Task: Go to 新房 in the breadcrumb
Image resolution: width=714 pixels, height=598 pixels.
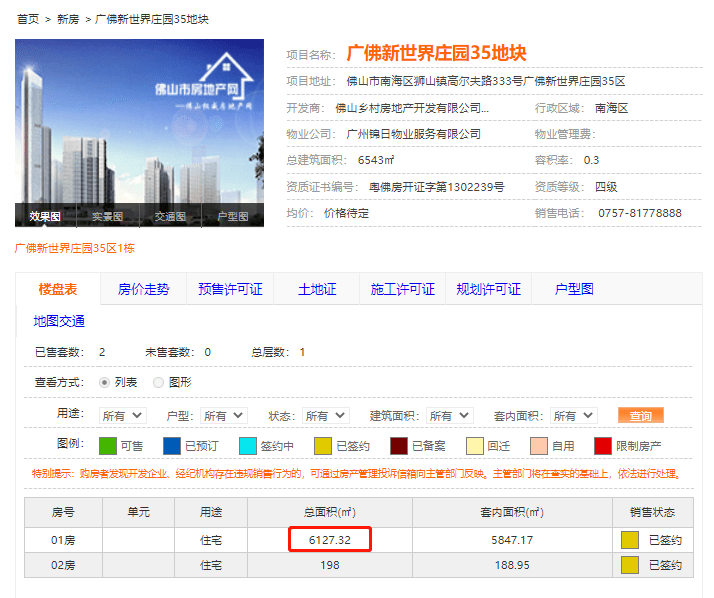Action: 68,19
